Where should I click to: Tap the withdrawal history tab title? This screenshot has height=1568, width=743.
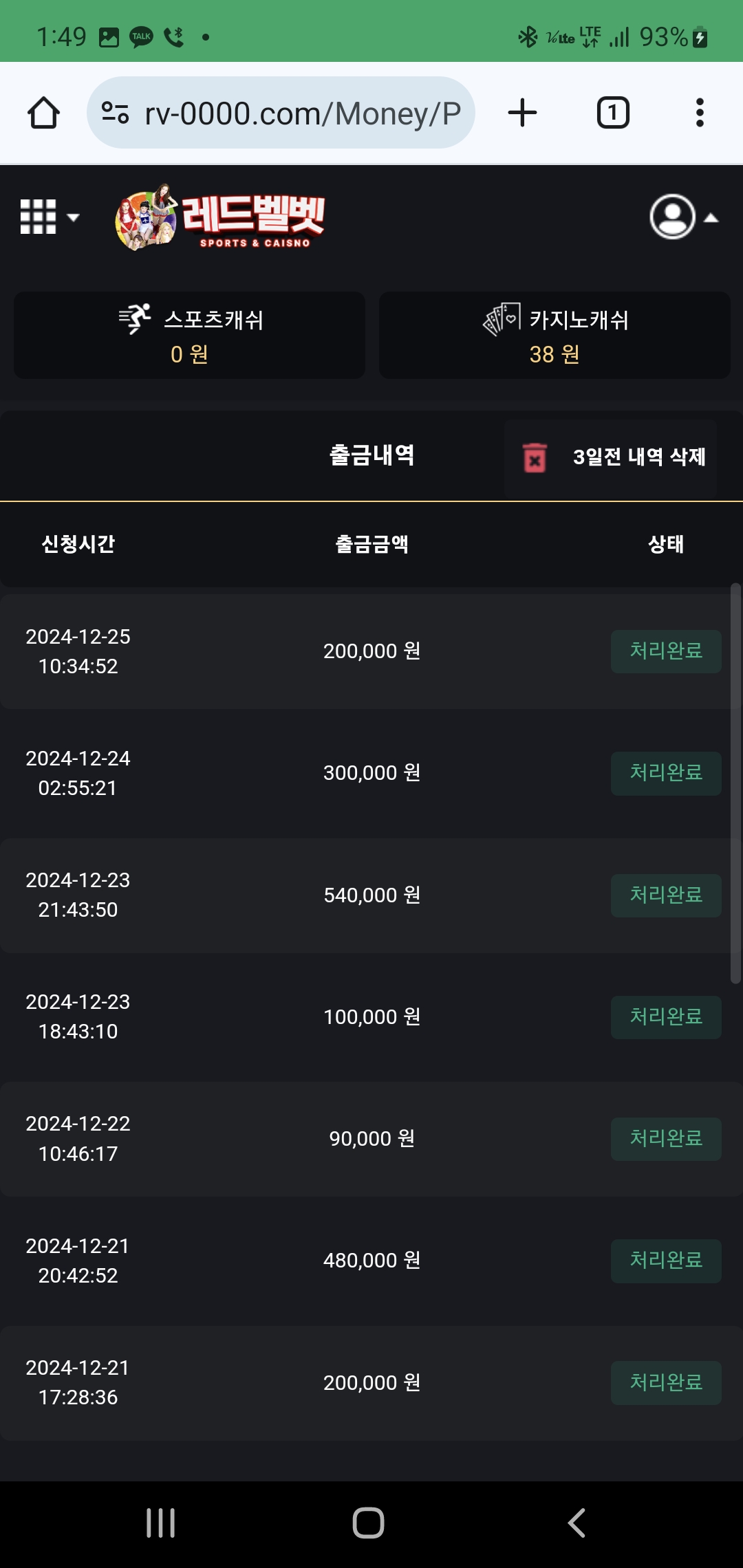(371, 455)
